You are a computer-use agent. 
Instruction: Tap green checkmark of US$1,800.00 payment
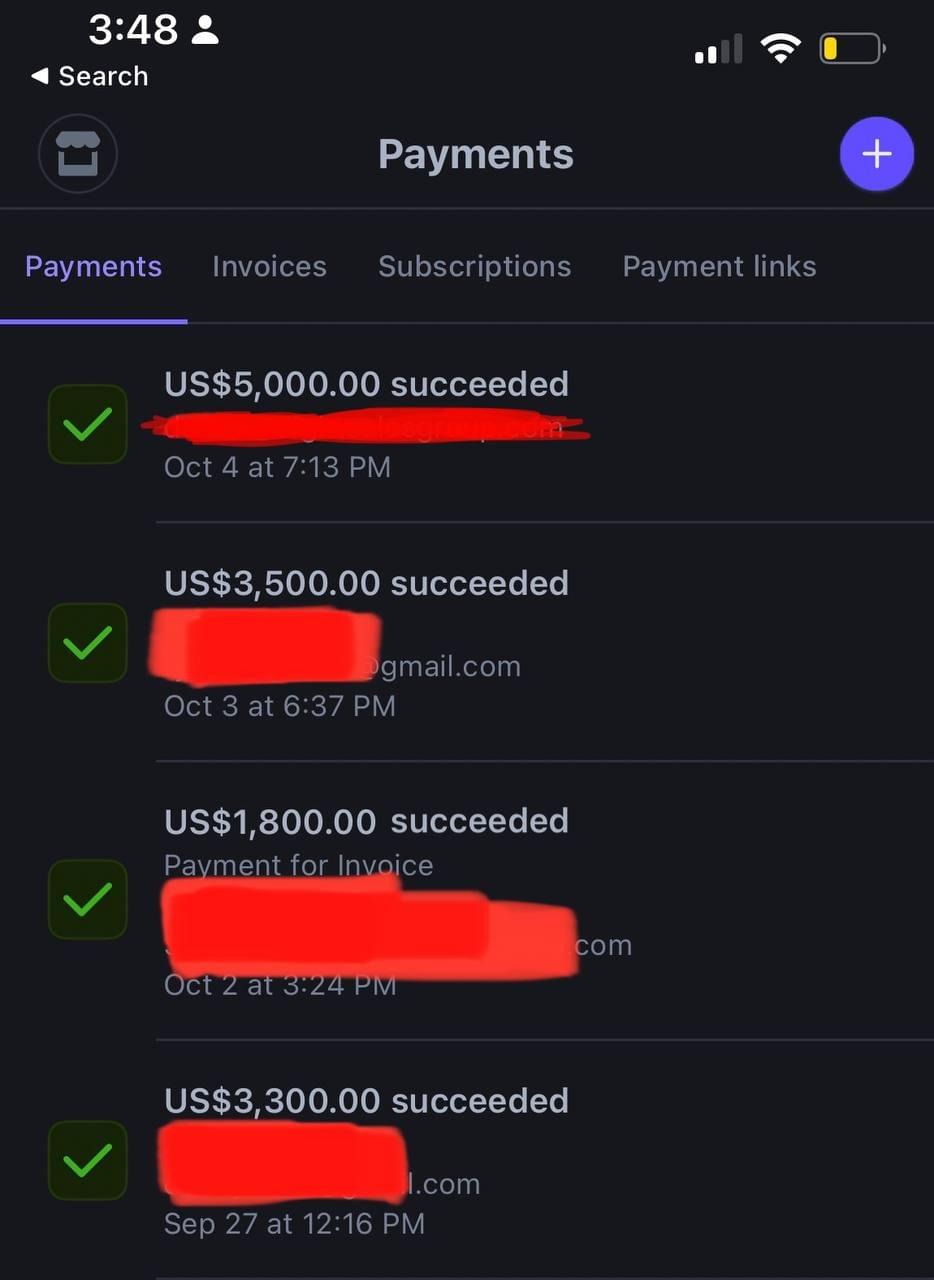[88, 900]
